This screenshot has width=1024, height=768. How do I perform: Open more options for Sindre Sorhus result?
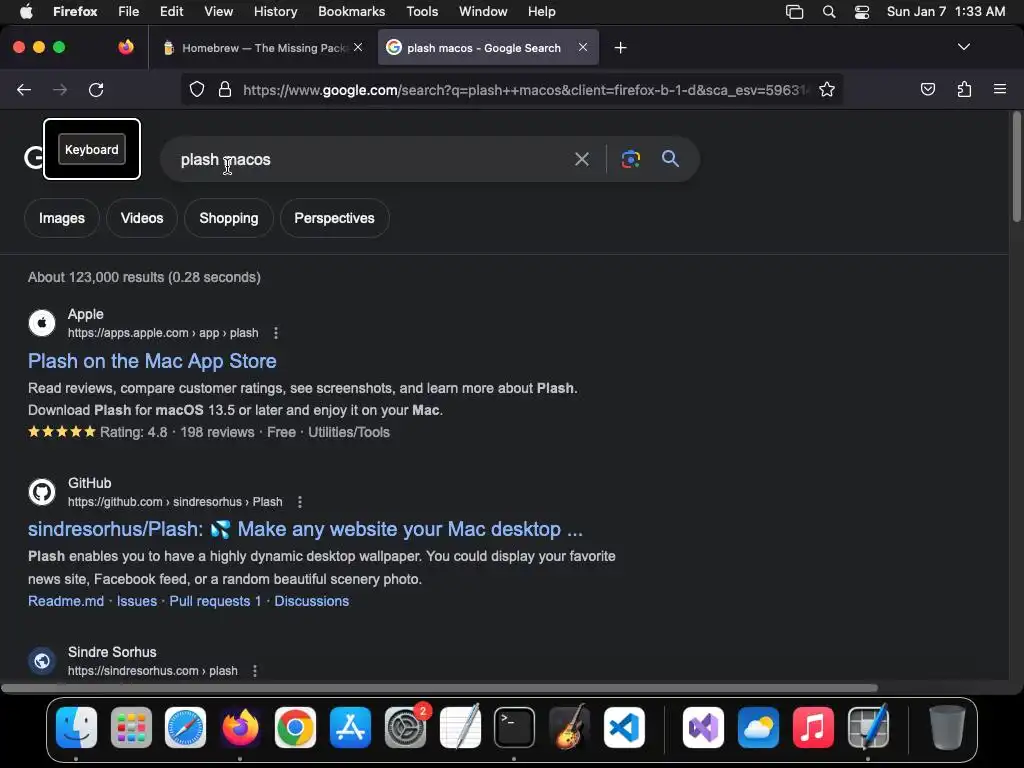[255, 671]
